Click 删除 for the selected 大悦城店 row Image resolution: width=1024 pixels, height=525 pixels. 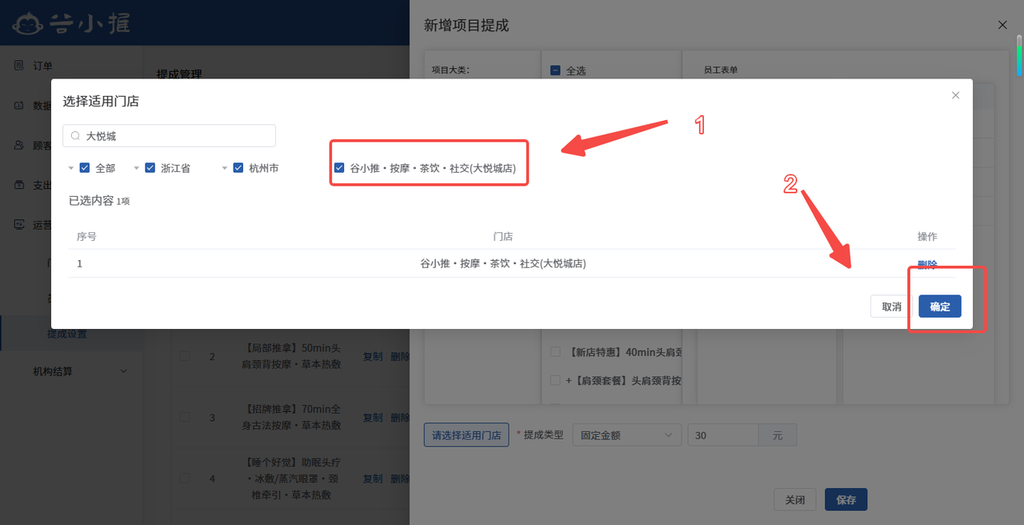927,264
